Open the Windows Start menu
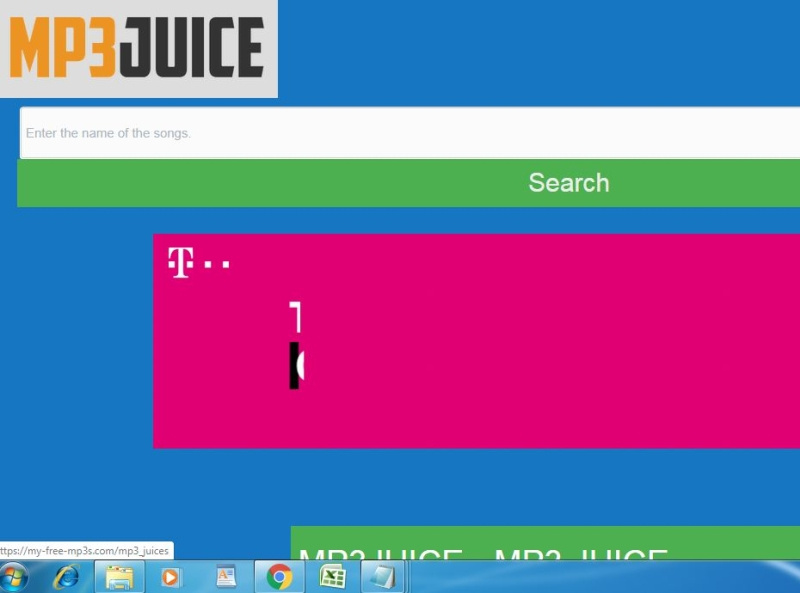The image size is (800, 593). (13, 577)
